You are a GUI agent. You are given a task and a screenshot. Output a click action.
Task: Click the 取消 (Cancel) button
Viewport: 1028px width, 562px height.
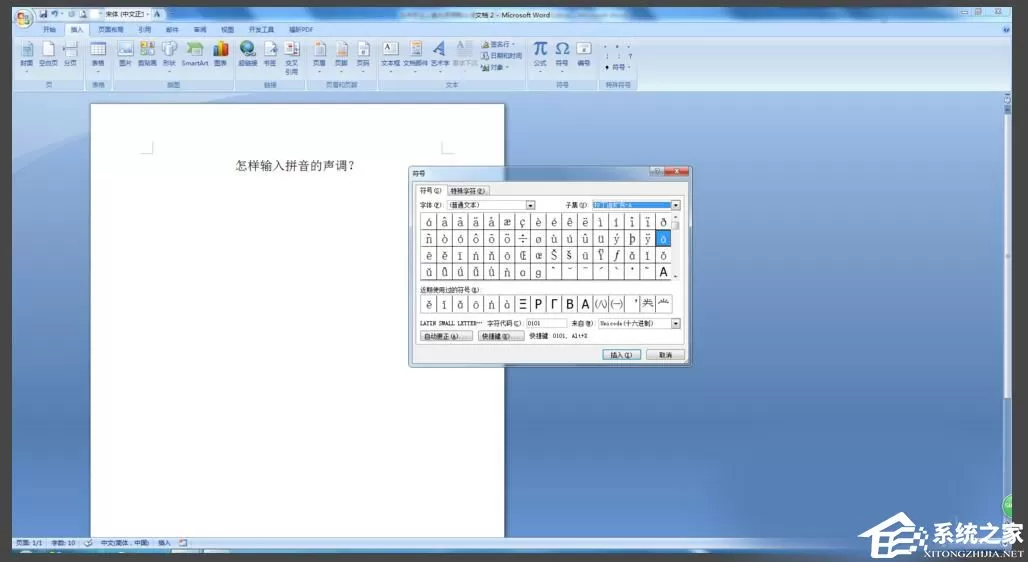coord(665,355)
